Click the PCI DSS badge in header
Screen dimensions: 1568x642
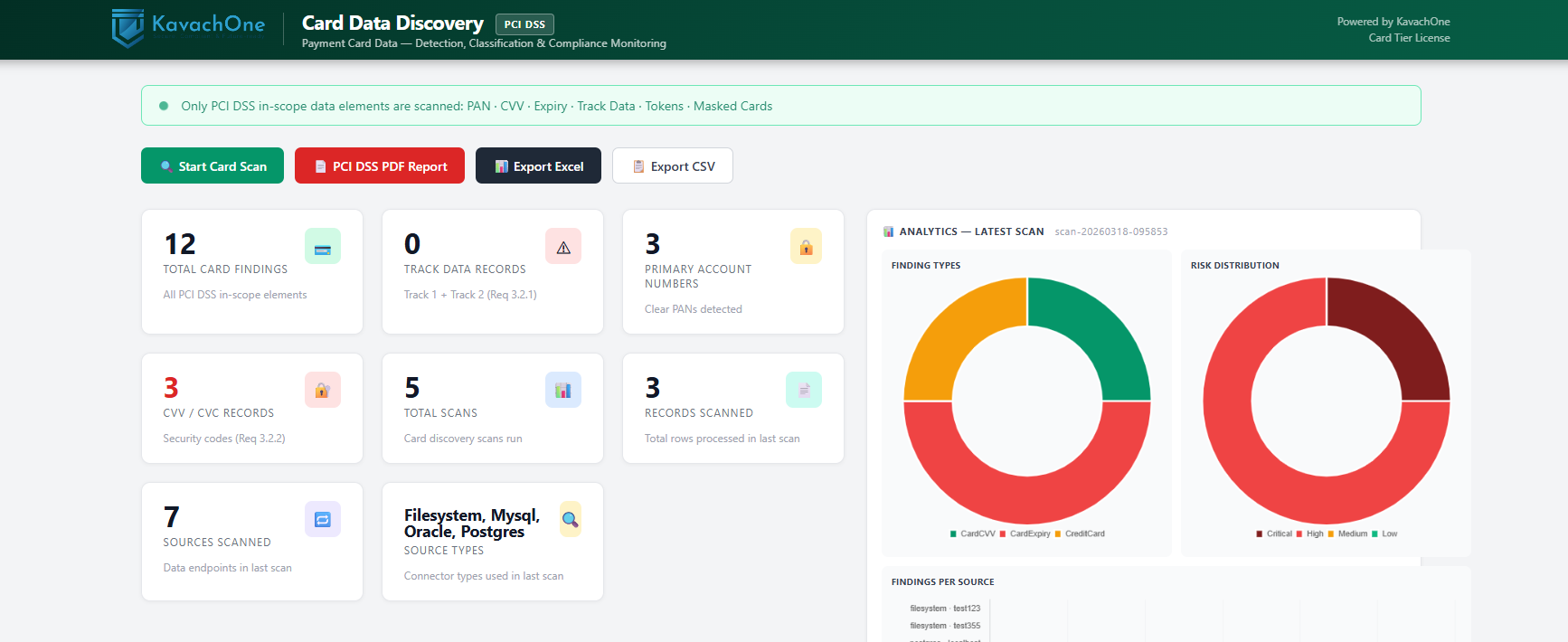[x=524, y=24]
